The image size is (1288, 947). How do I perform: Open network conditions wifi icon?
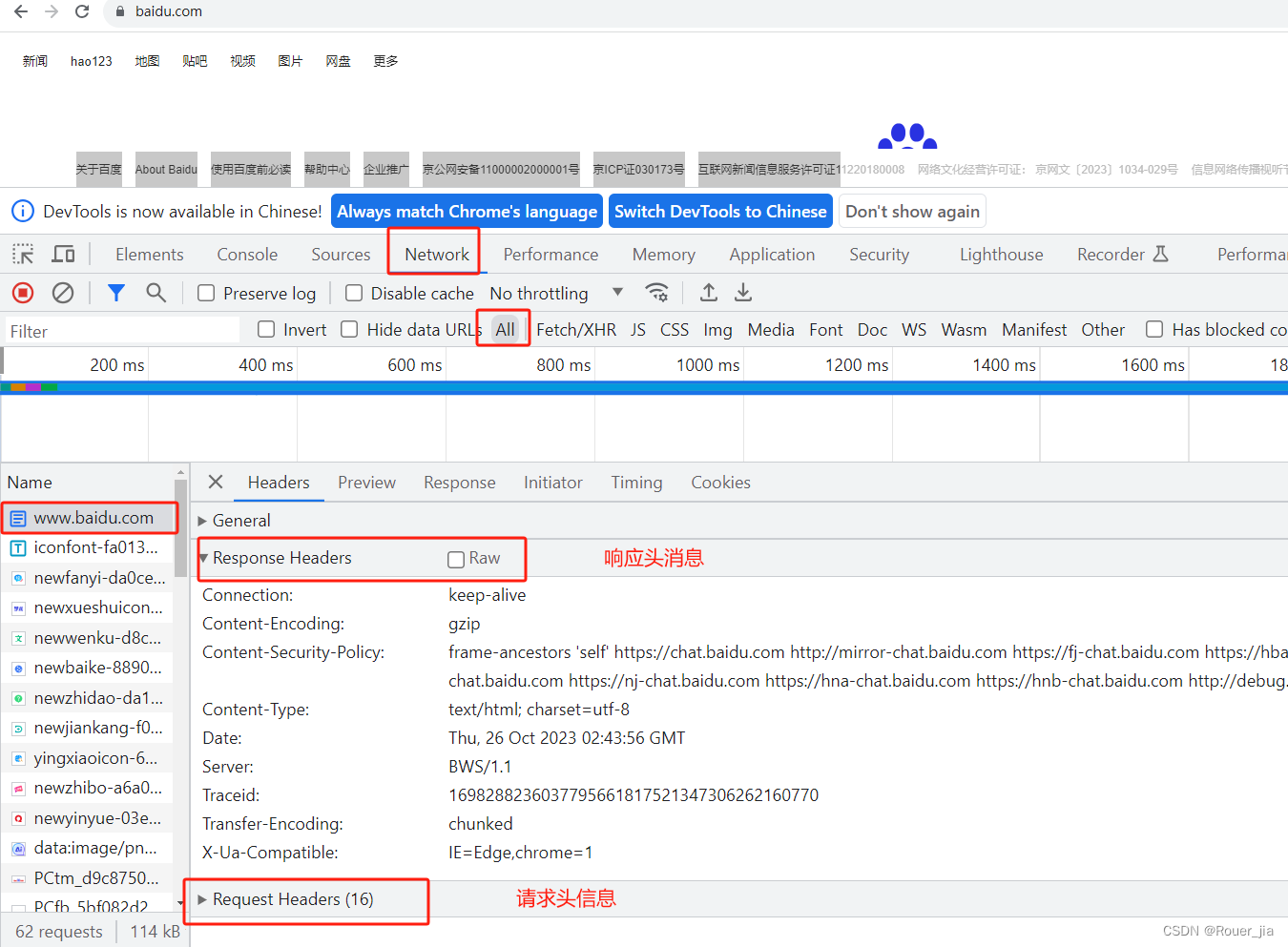coord(656,292)
